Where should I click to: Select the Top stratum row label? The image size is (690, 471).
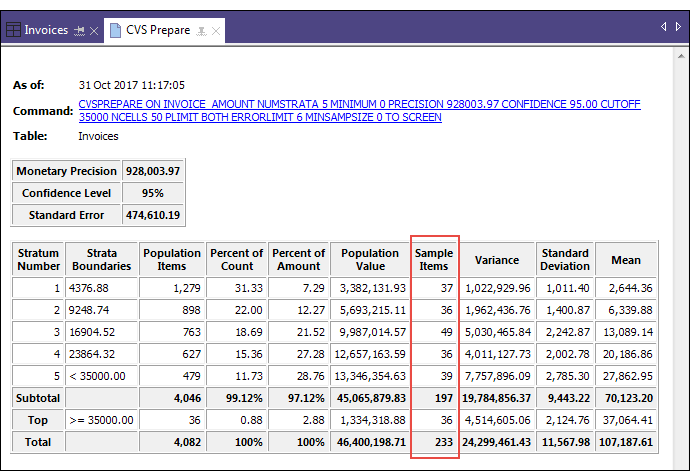click(38, 421)
